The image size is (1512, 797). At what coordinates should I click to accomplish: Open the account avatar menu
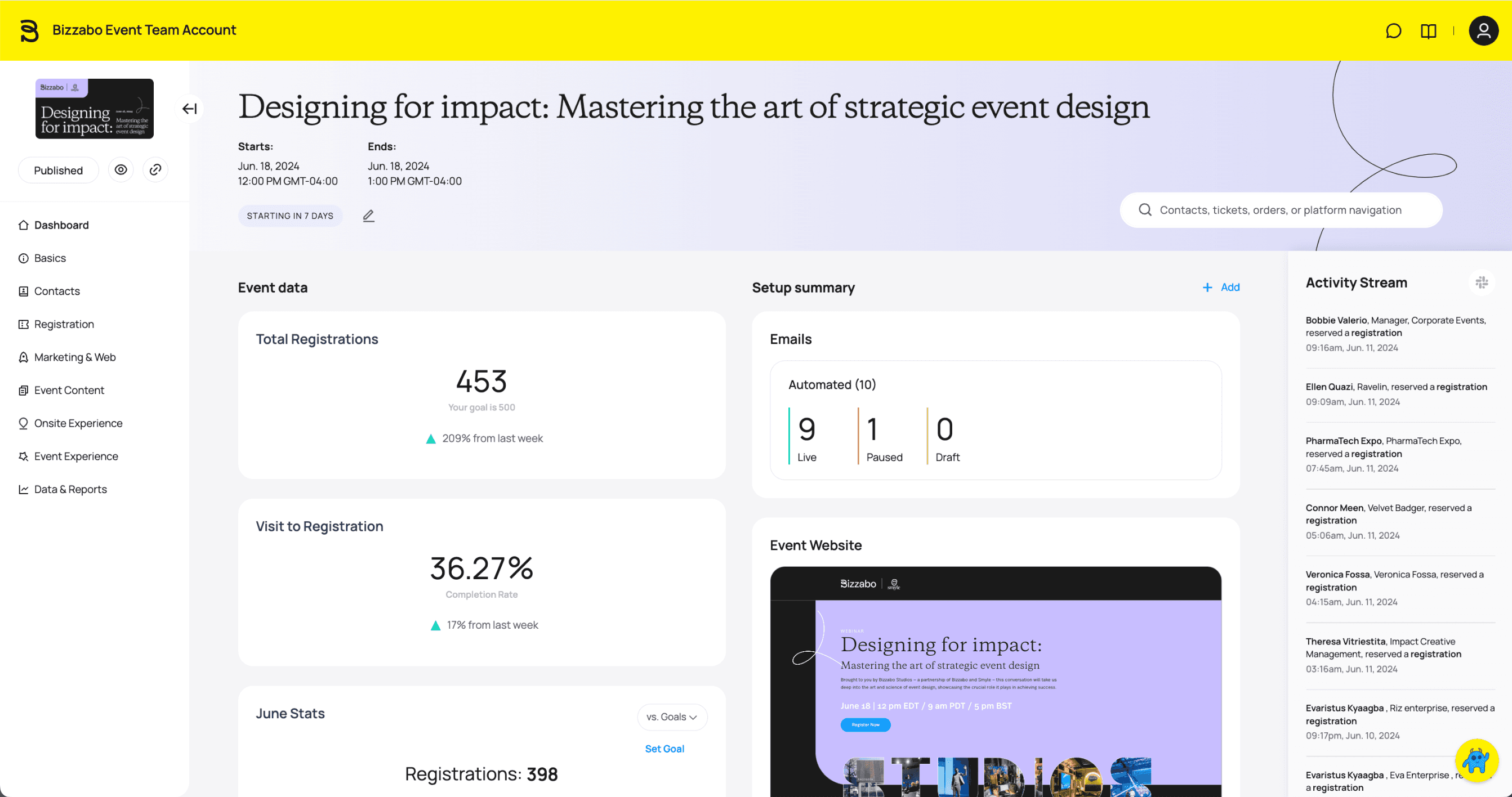pos(1483,30)
